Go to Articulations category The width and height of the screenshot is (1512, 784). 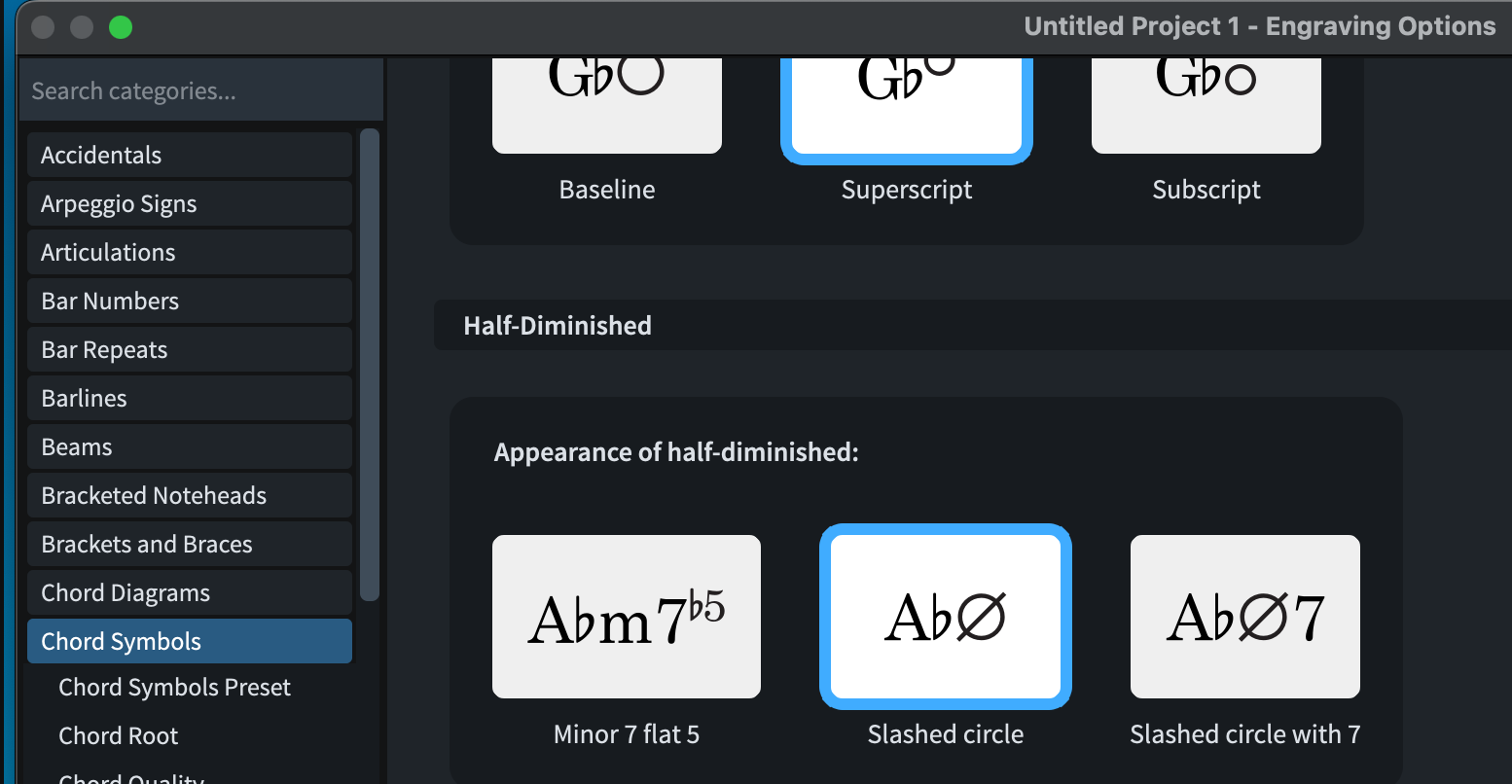(189, 253)
